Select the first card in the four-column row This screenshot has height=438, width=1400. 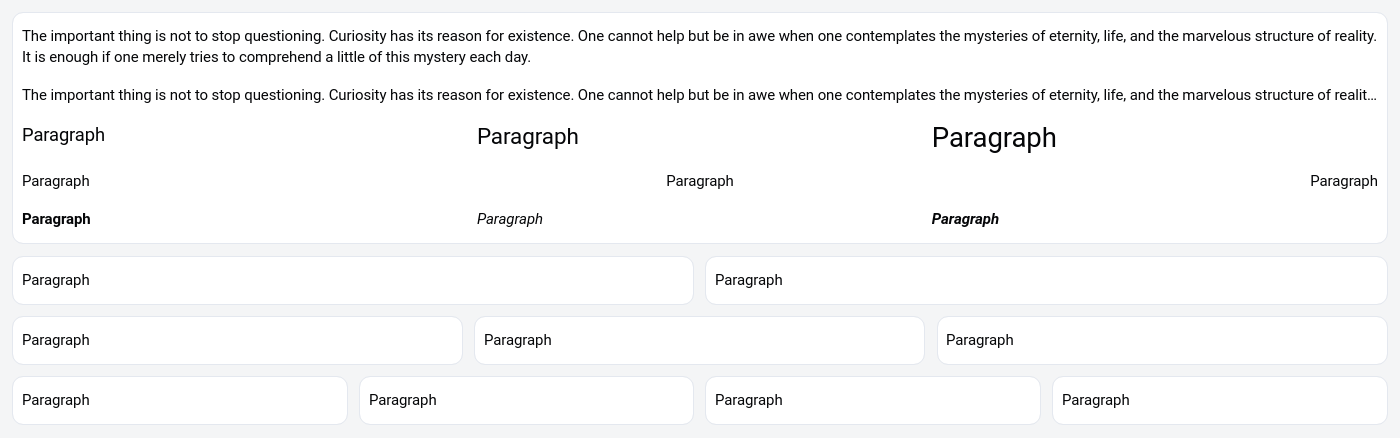[179, 400]
